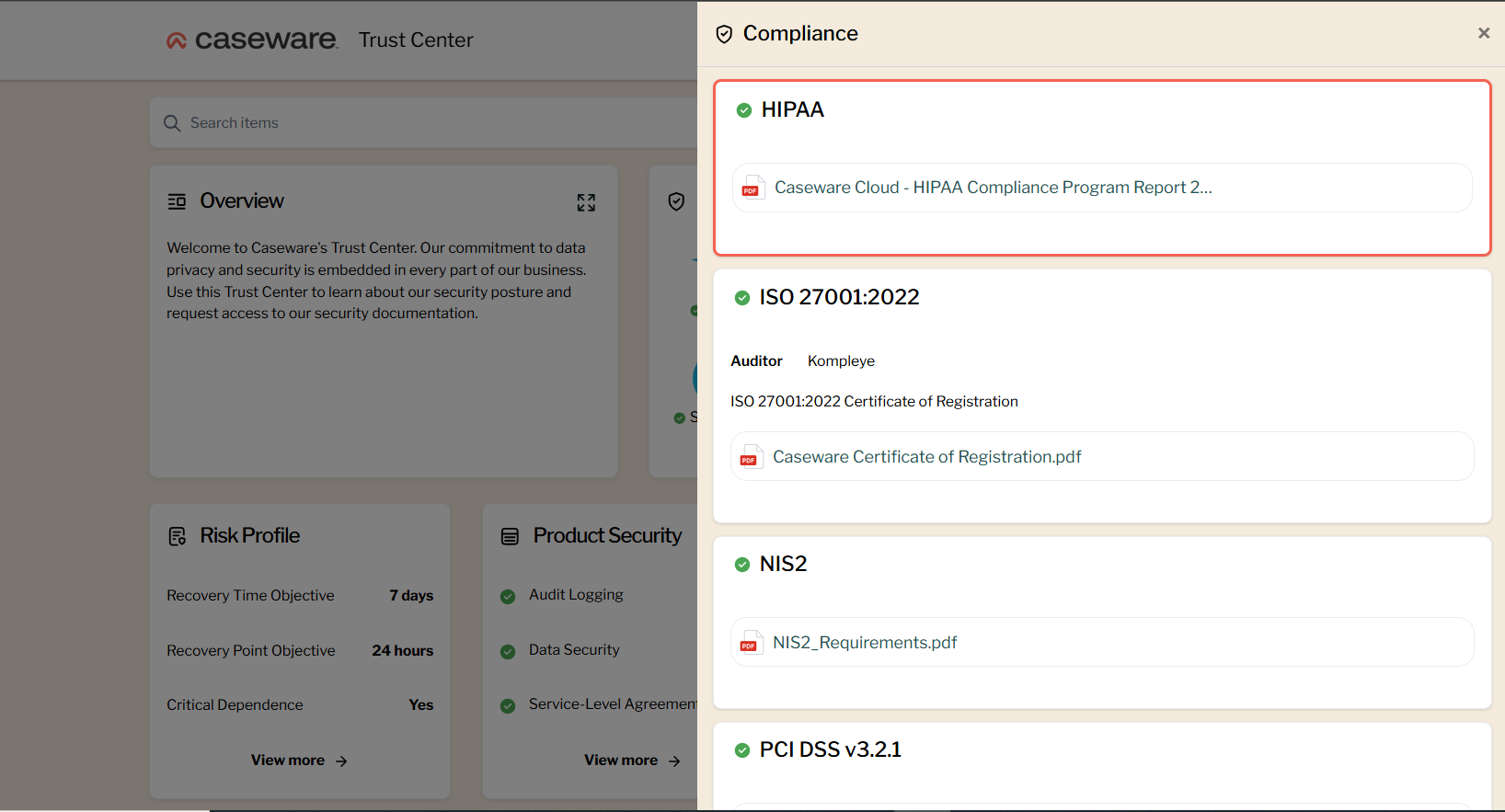Click Recovery Time Objective row
1505x812 pixels.
click(300, 596)
